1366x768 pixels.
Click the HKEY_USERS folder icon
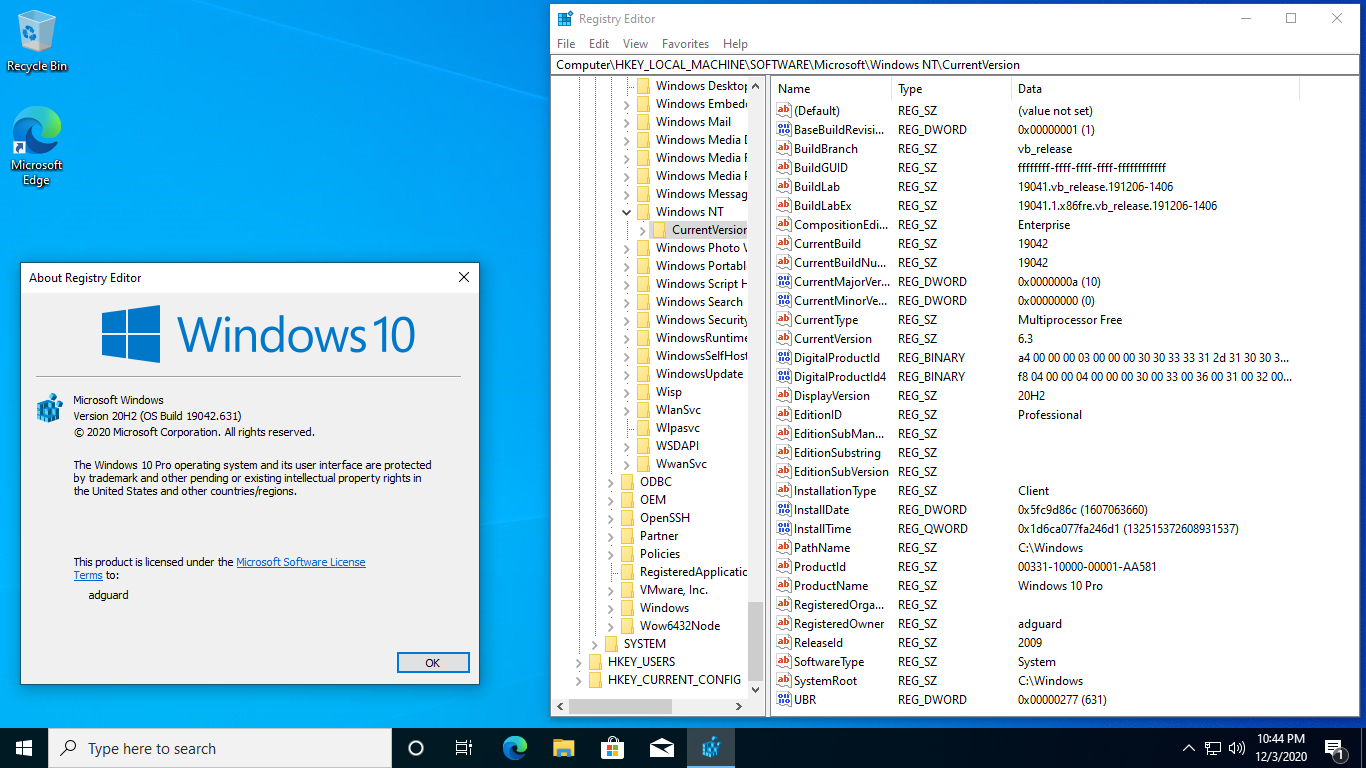click(595, 662)
